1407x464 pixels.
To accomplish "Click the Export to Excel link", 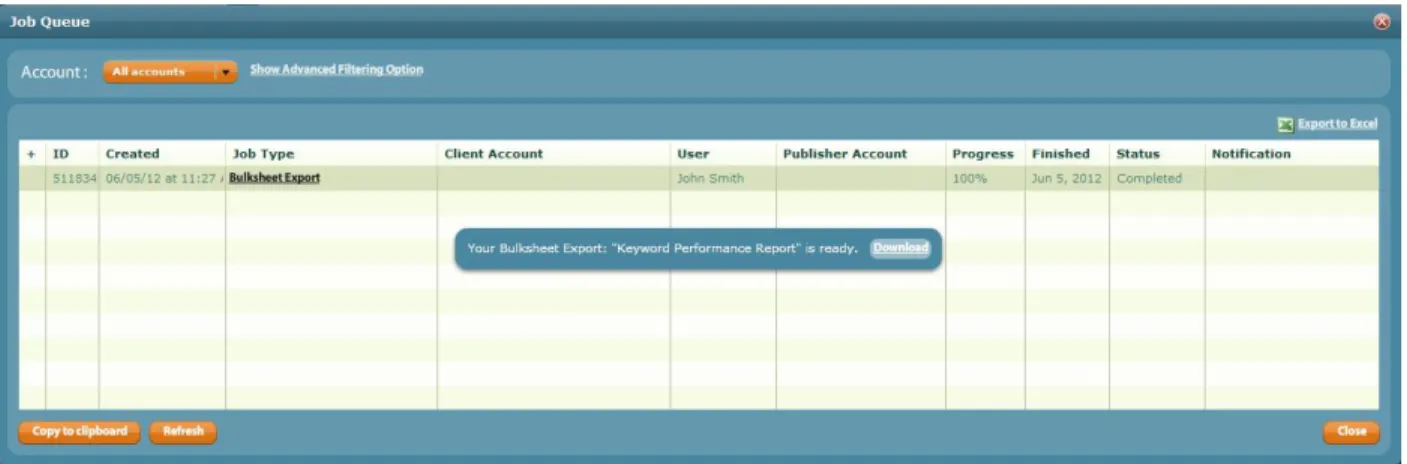I will pos(1337,124).
